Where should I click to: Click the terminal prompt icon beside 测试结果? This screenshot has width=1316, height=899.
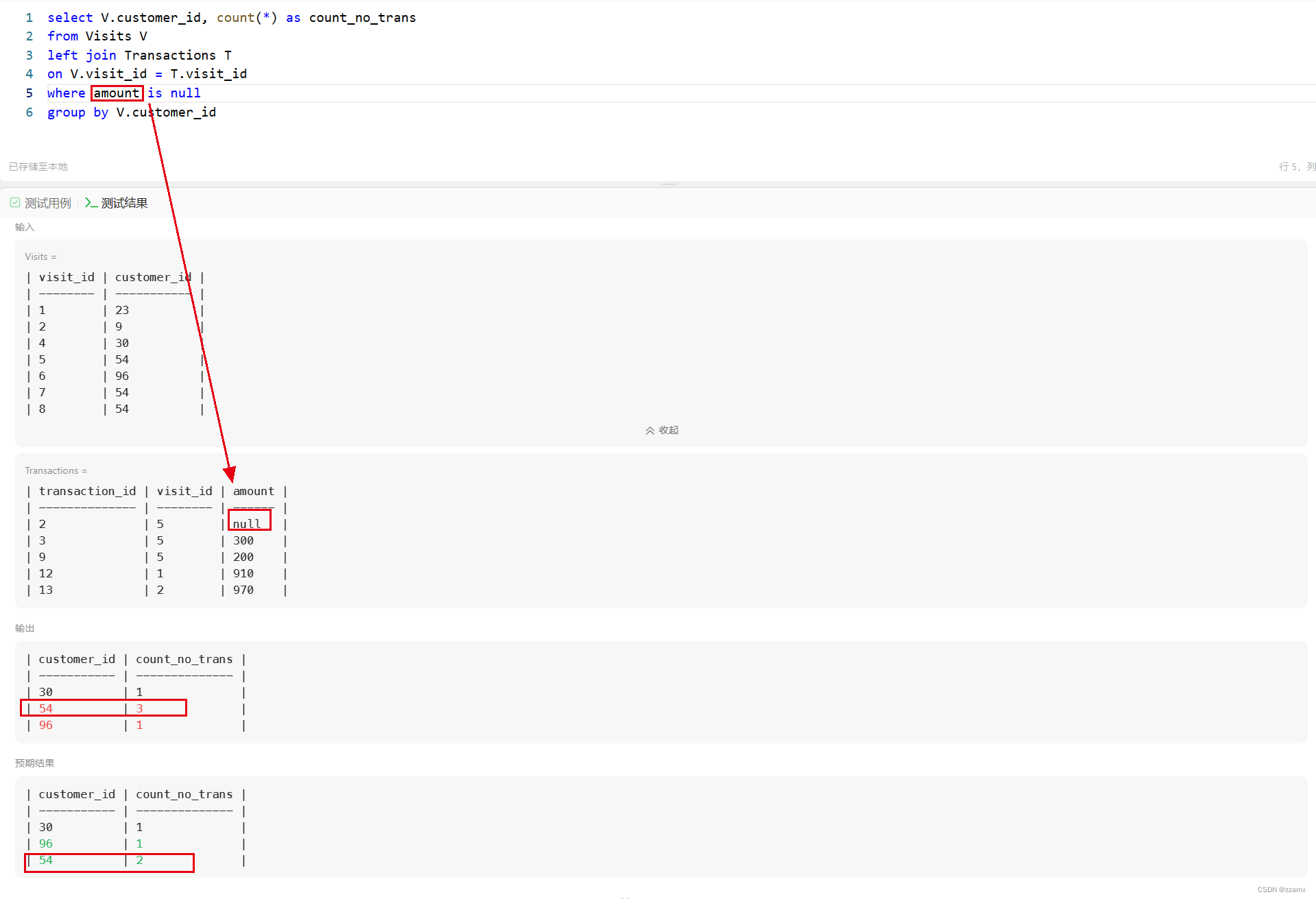click(x=91, y=202)
